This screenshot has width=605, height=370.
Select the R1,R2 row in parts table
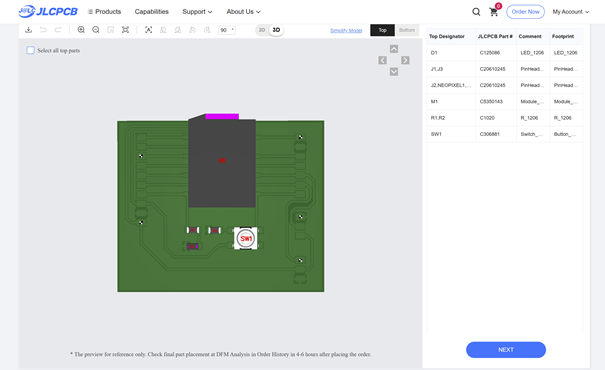tap(505, 118)
